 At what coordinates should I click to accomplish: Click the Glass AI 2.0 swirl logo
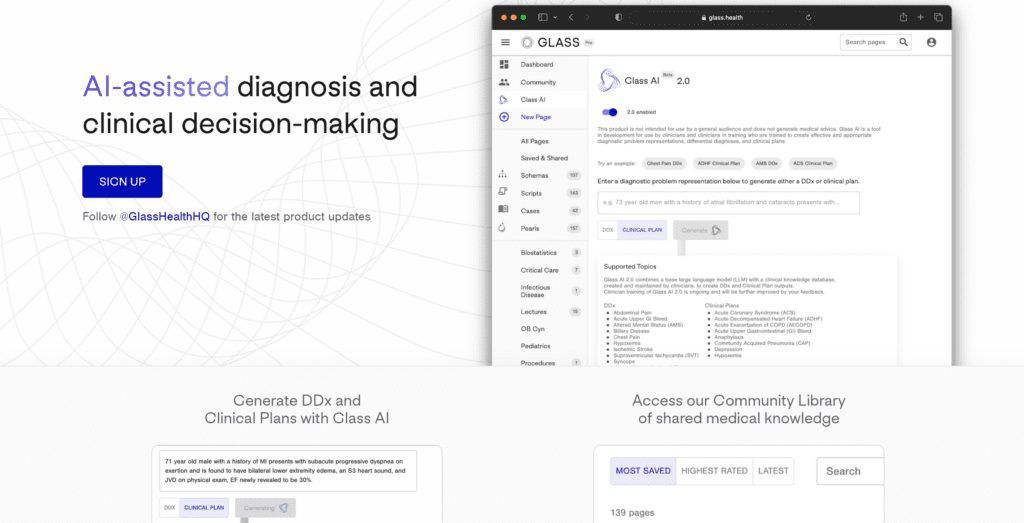click(609, 80)
